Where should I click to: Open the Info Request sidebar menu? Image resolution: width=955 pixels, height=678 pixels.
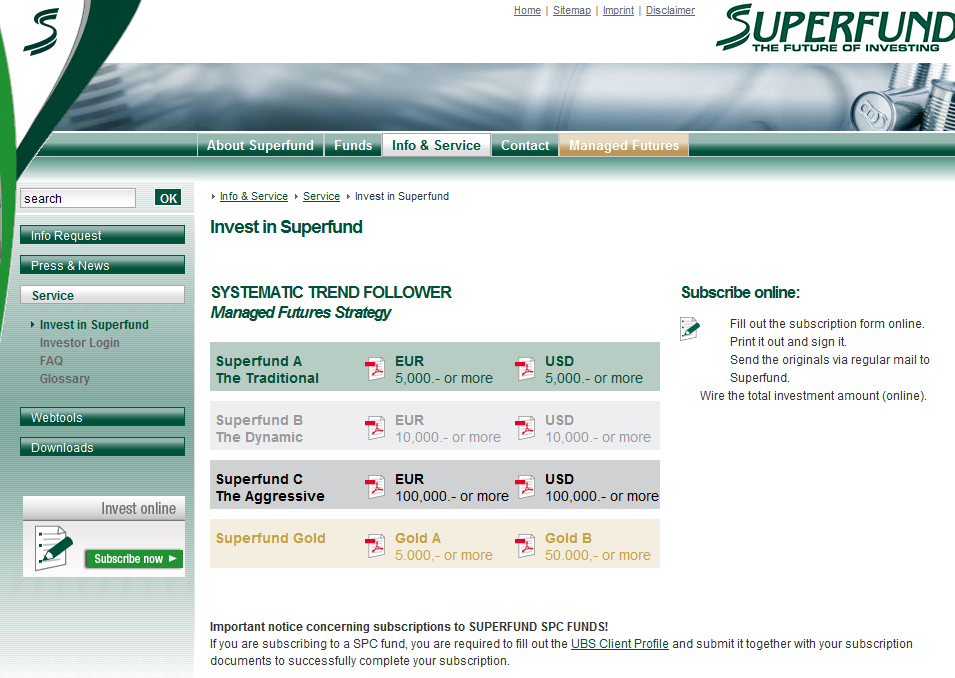coord(102,235)
